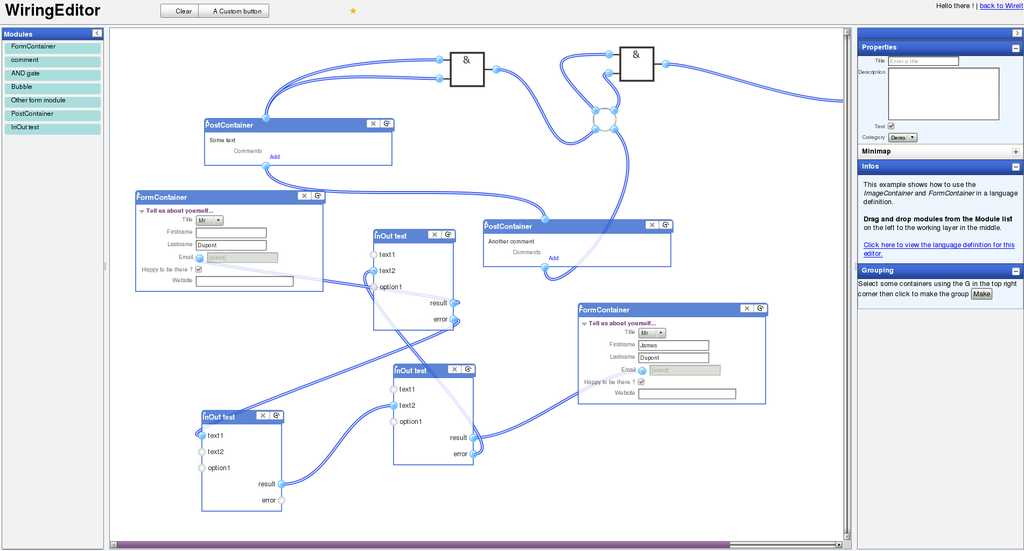
Task: Click result terminal of bottom-left InOut test
Action: click(282, 484)
